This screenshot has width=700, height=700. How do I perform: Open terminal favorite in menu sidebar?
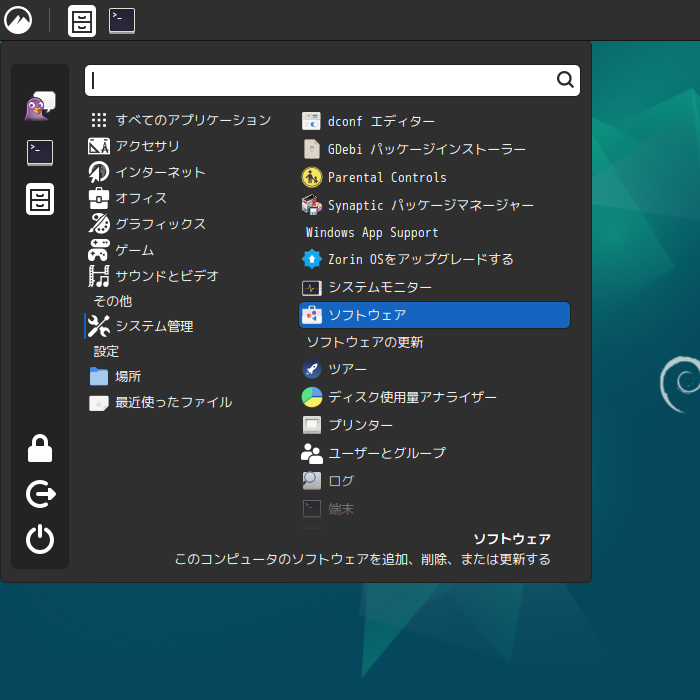pyautogui.click(x=40, y=153)
